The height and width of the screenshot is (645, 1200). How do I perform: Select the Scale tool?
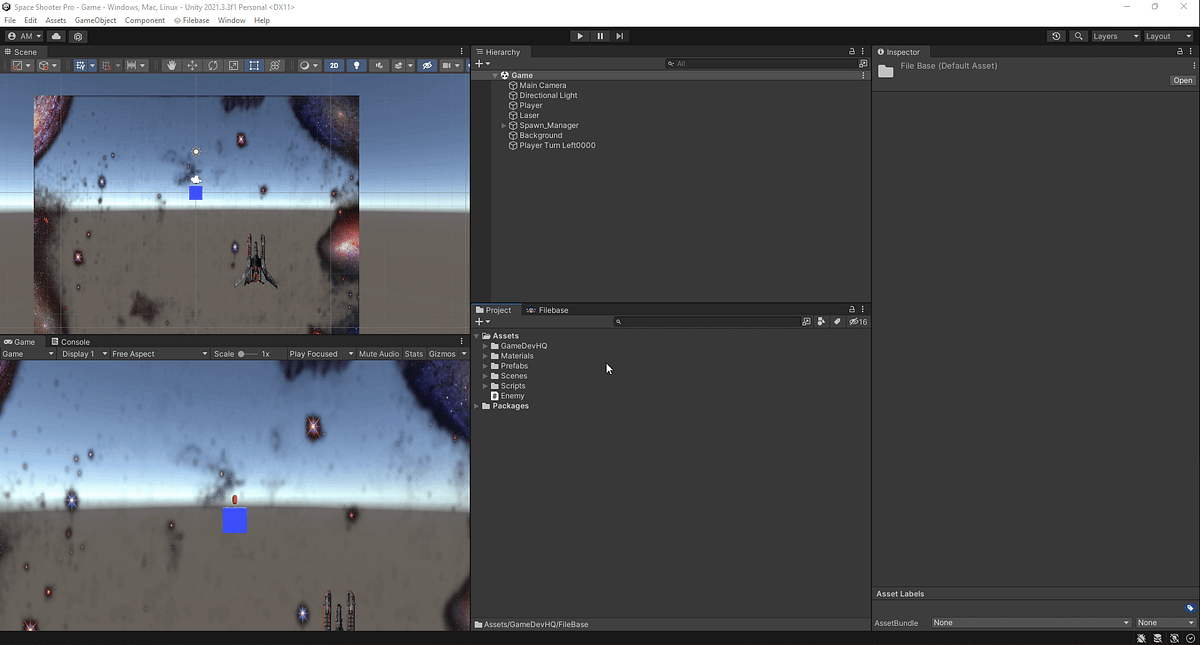pos(234,66)
